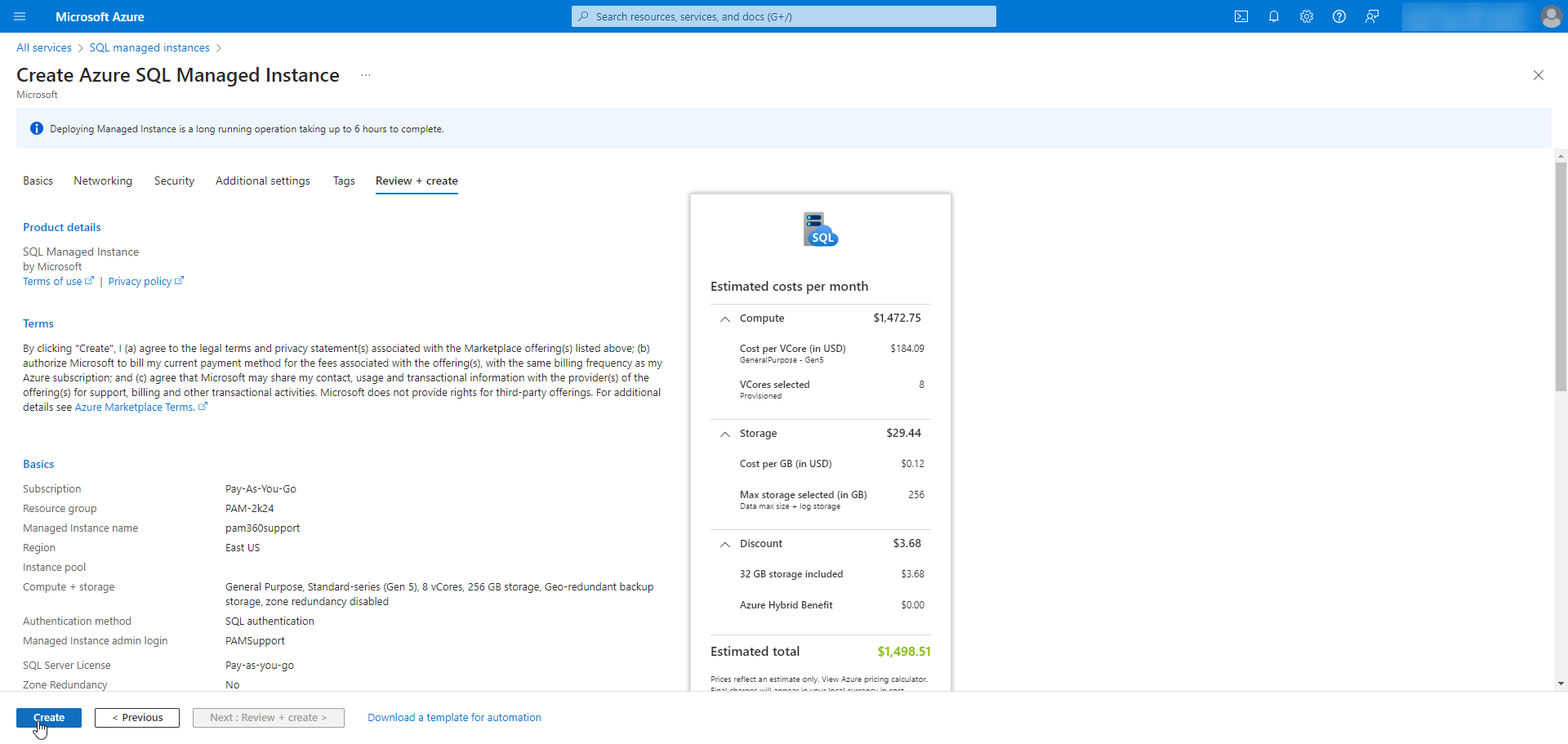Open the SQL managed instances breadcrumb

(x=149, y=47)
